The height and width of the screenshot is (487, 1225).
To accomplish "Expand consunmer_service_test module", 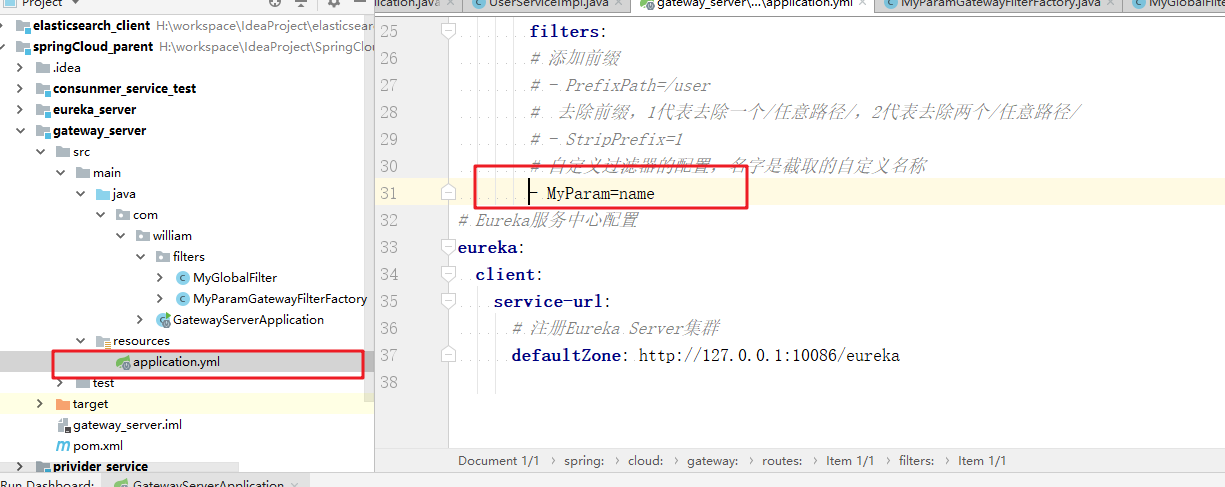I will tap(20, 88).
